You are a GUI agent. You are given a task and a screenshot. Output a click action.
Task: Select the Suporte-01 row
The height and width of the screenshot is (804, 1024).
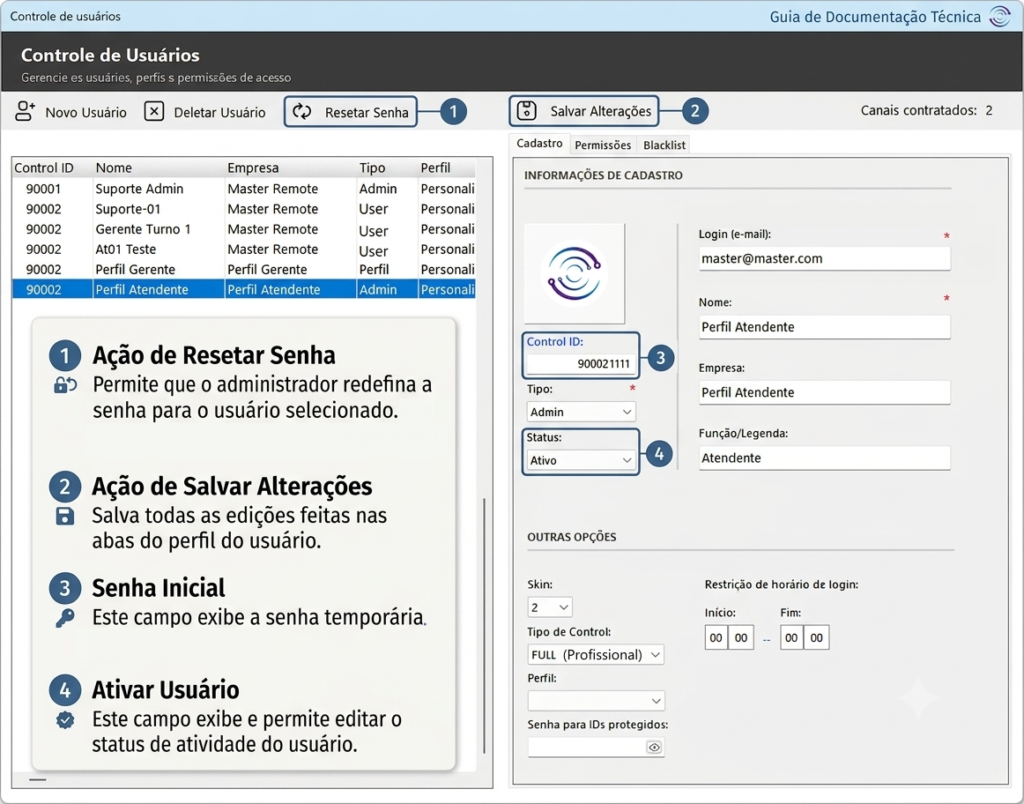244,209
